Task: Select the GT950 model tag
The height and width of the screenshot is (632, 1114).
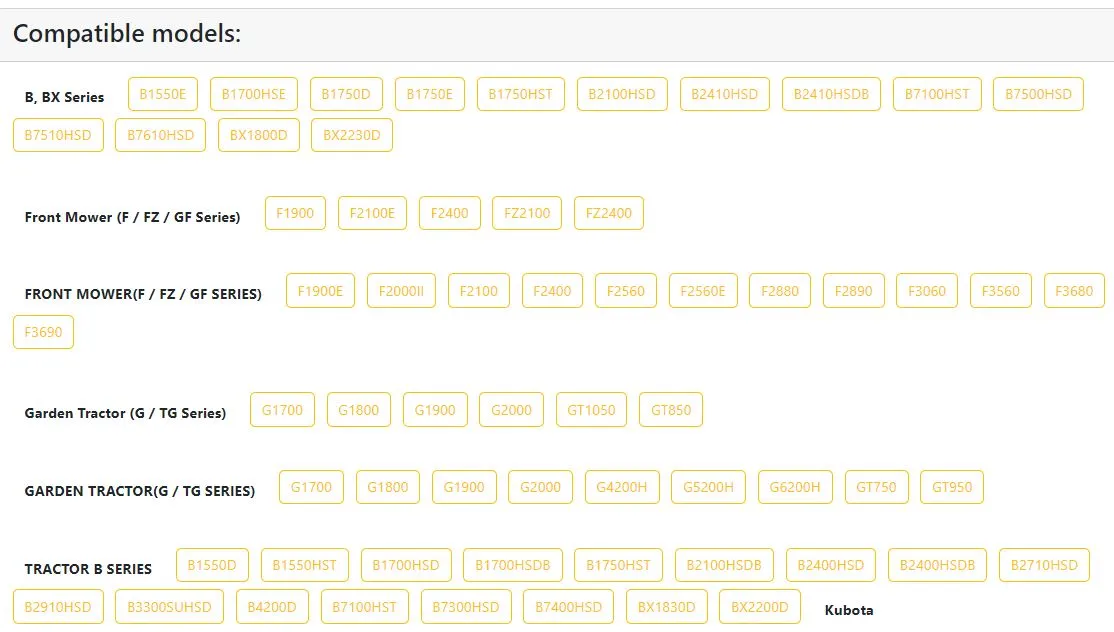Action: (x=952, y=487)
